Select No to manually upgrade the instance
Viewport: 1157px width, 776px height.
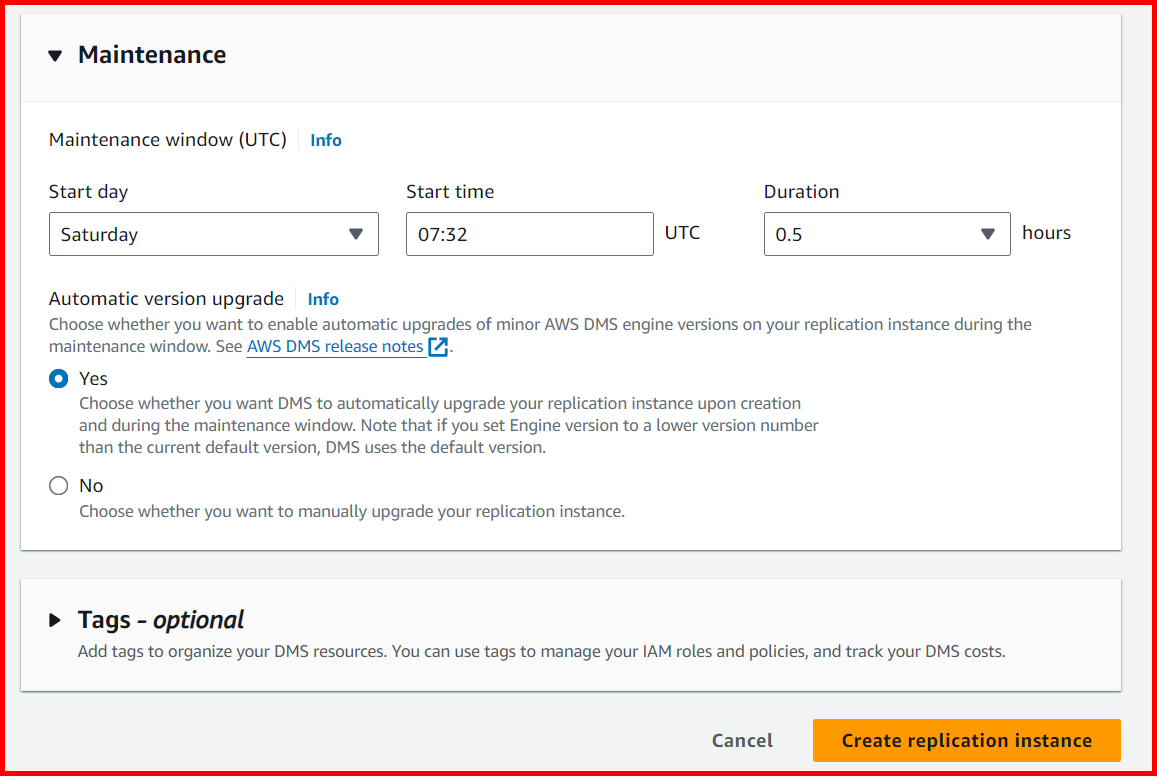point(58,485)
